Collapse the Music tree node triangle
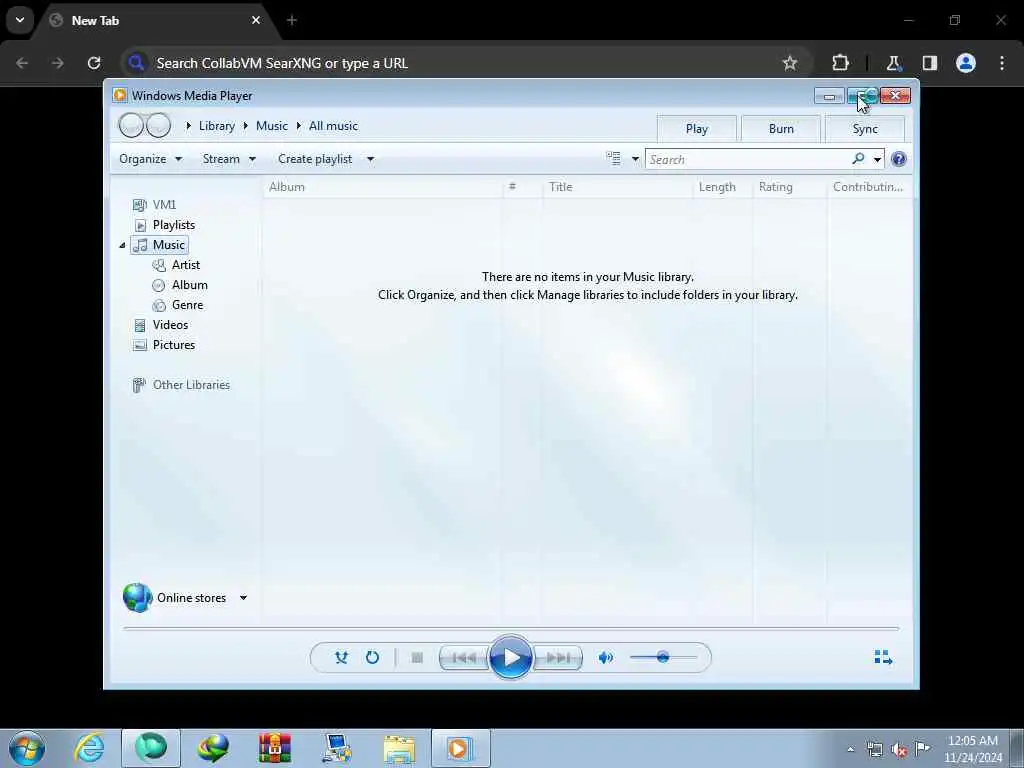This screenshot has width=1024, height=768. pyautogui.click(x=122, y=245)
